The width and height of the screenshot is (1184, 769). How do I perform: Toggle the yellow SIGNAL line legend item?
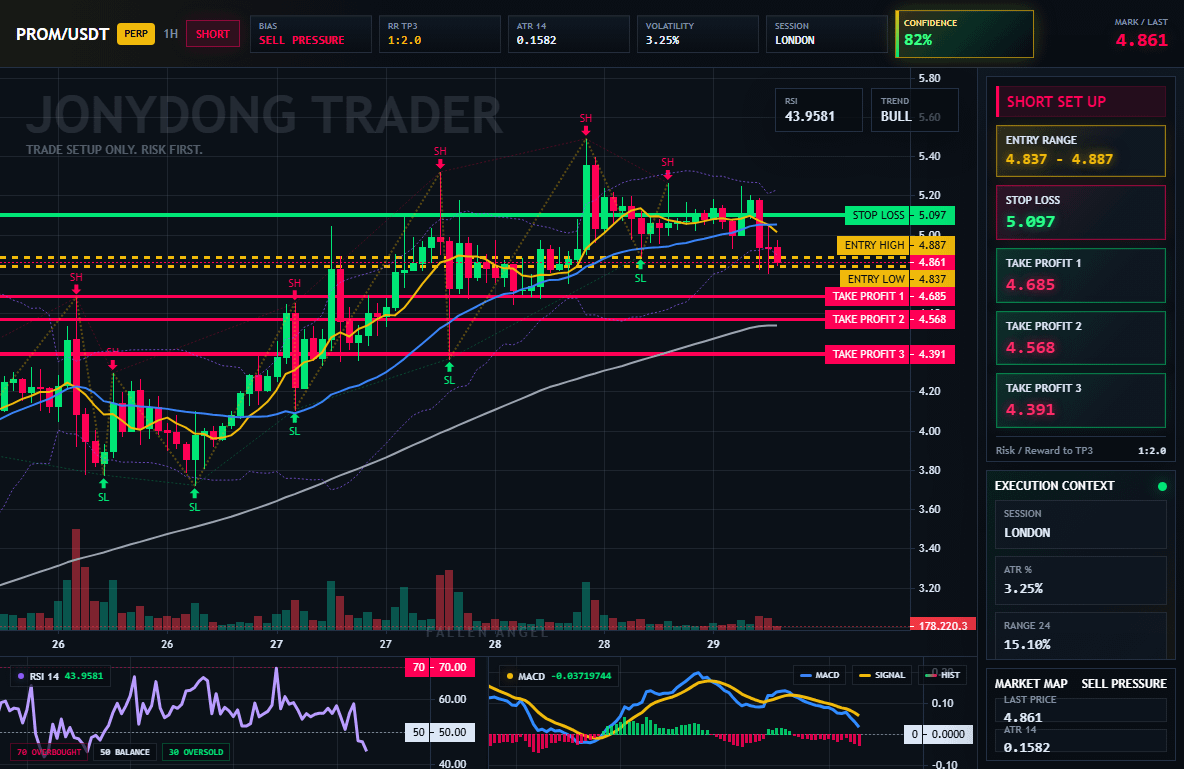click(x=882, y=675)
